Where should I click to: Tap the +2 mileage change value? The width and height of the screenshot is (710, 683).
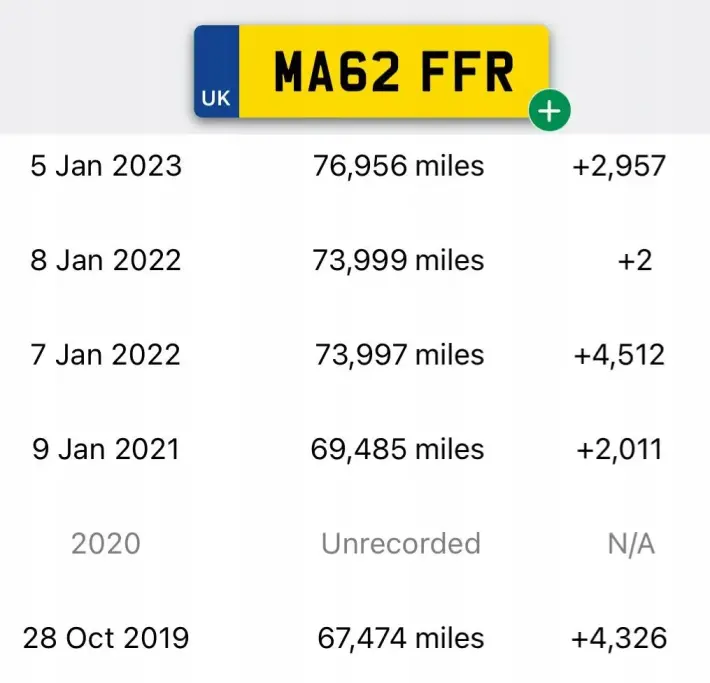click(635, 260)
